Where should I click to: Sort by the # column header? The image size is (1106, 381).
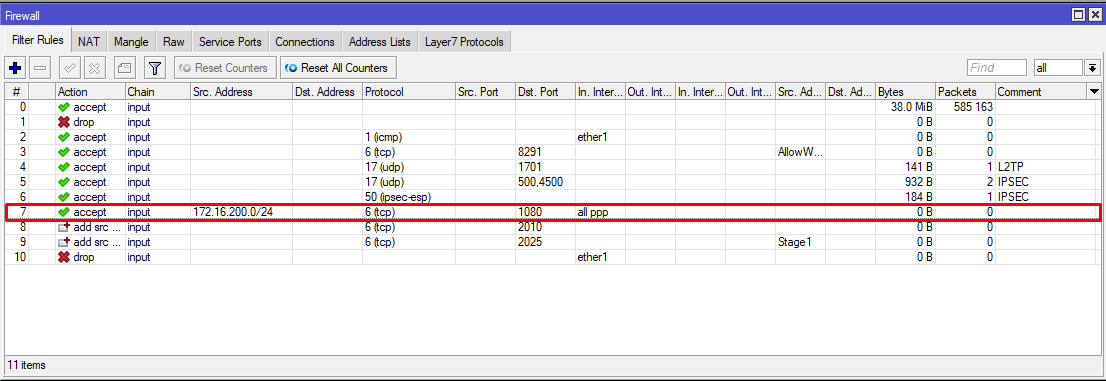[16, 92]
